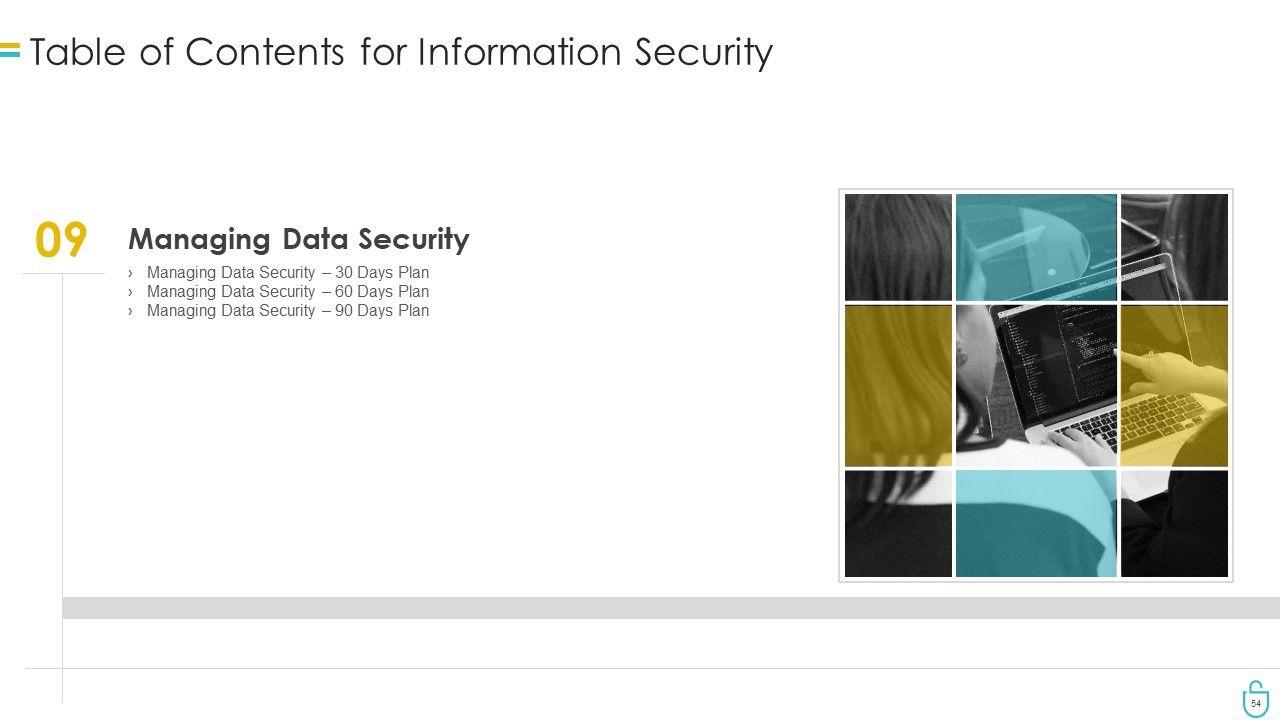Image resolution: width=1280 pixels, height=720 pixels.
Task: Click the chevron bullet before 60 Days Plan
Action: point(131,292)
